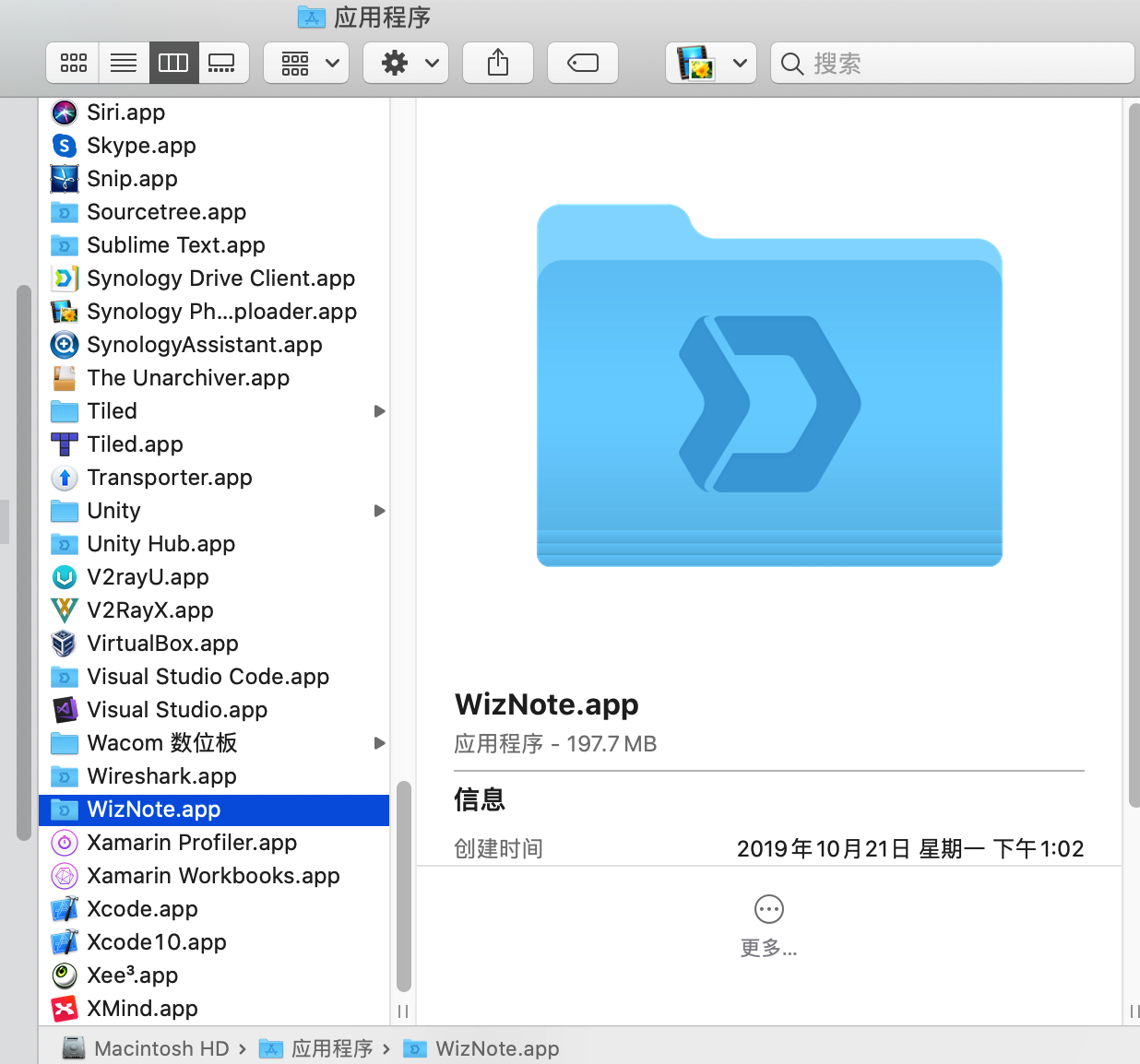Select the Xcode.app icon in the list
Screen dimensions: 1140x1064
pos(63,909)
